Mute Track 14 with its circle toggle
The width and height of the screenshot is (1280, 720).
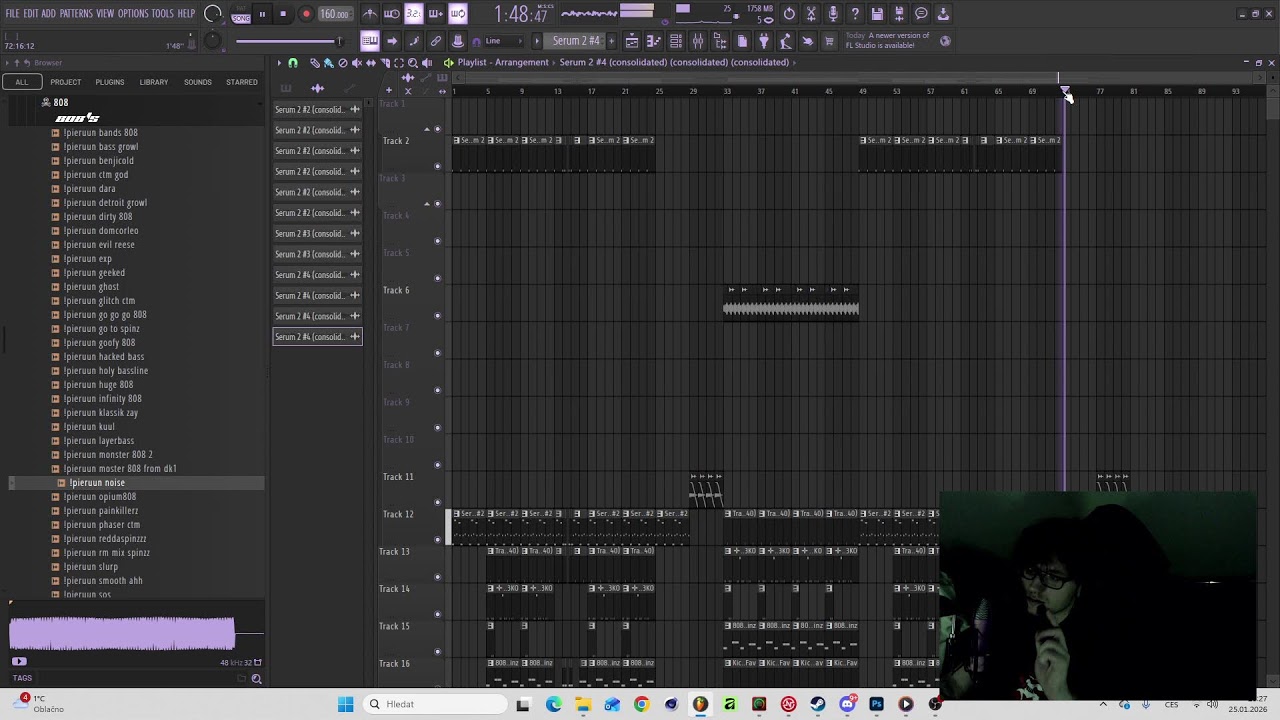437,614
